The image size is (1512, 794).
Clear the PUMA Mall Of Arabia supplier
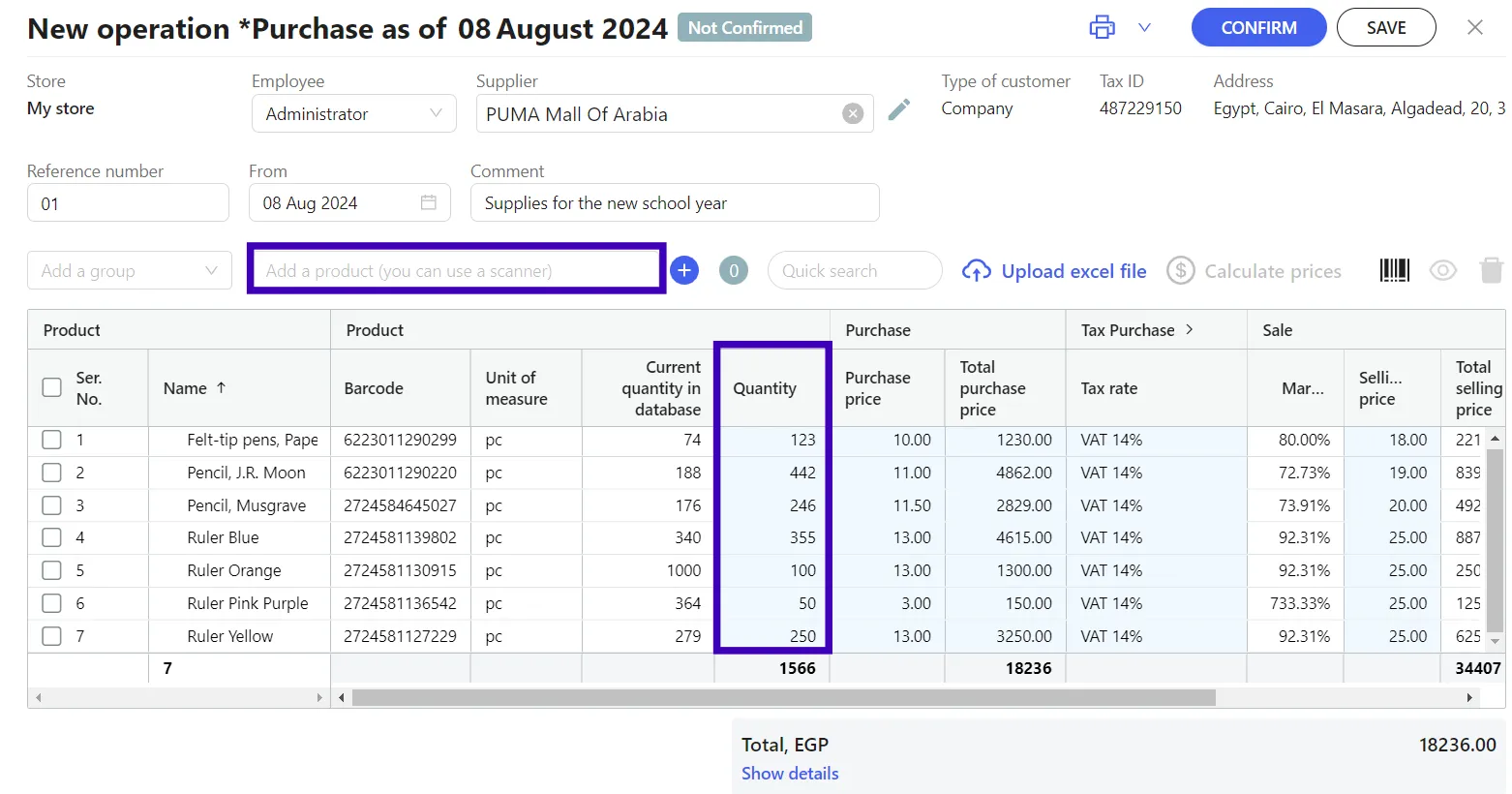click(x=853, y=113)
